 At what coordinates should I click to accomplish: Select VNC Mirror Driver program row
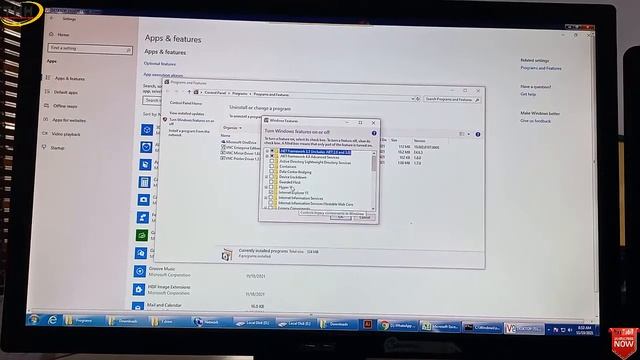240,153
